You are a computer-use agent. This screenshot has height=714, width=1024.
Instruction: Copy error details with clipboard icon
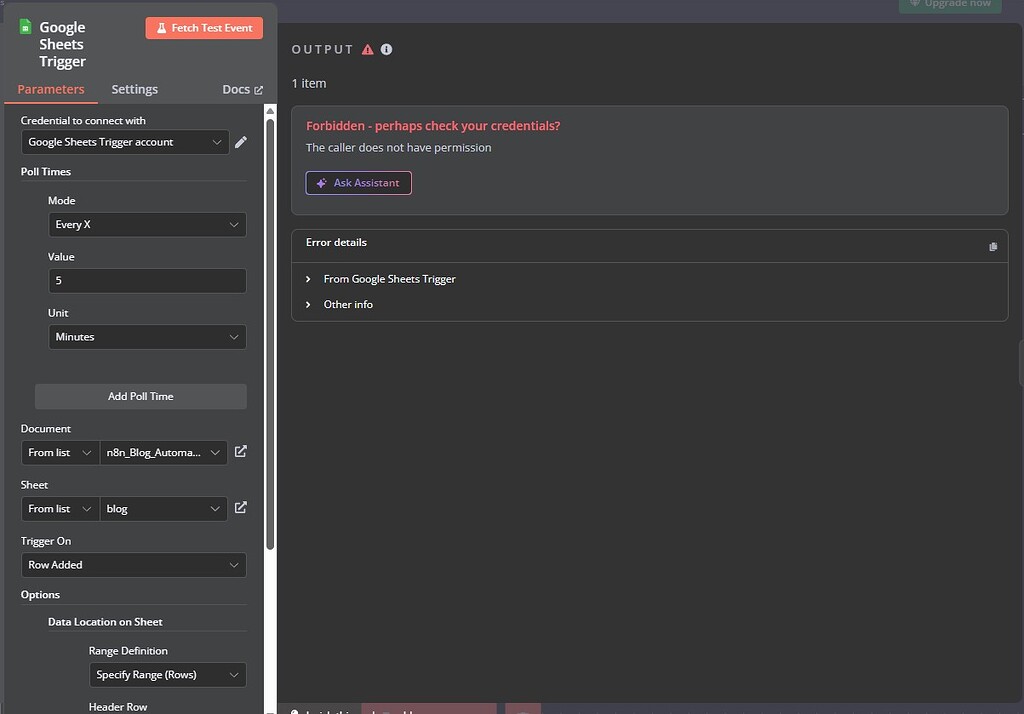click(993, 246)
